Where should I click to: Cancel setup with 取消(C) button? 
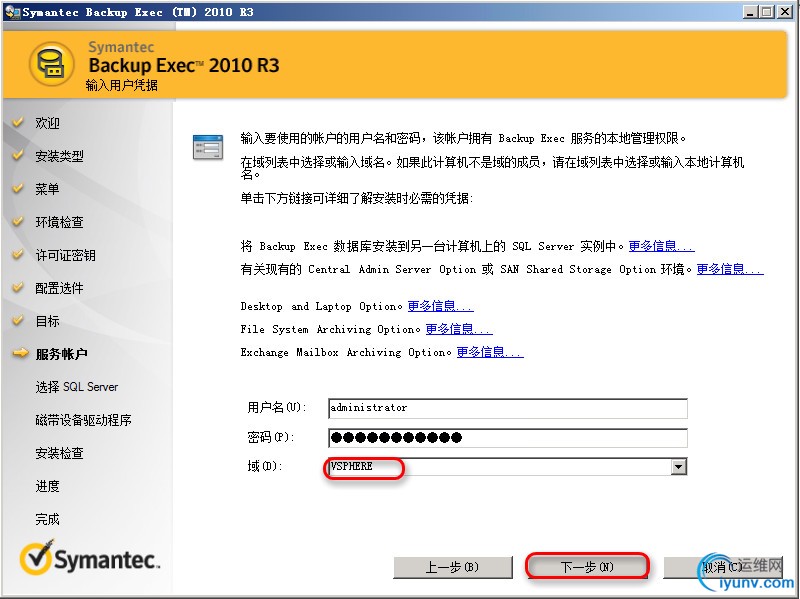click(x=722, y=567)
